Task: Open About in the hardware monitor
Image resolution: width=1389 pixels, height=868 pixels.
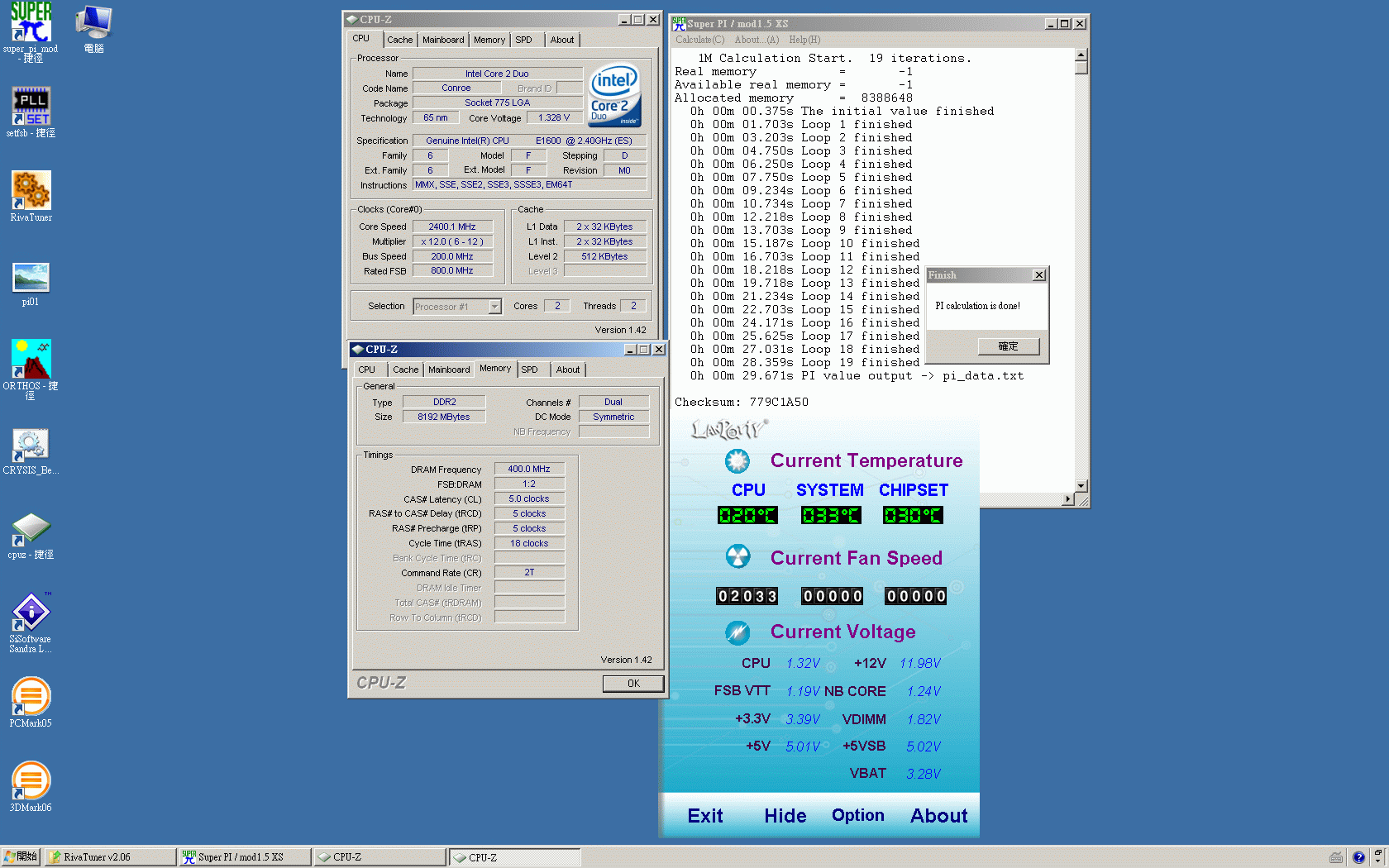Action: pyautogui.click(x=939, y=816)
